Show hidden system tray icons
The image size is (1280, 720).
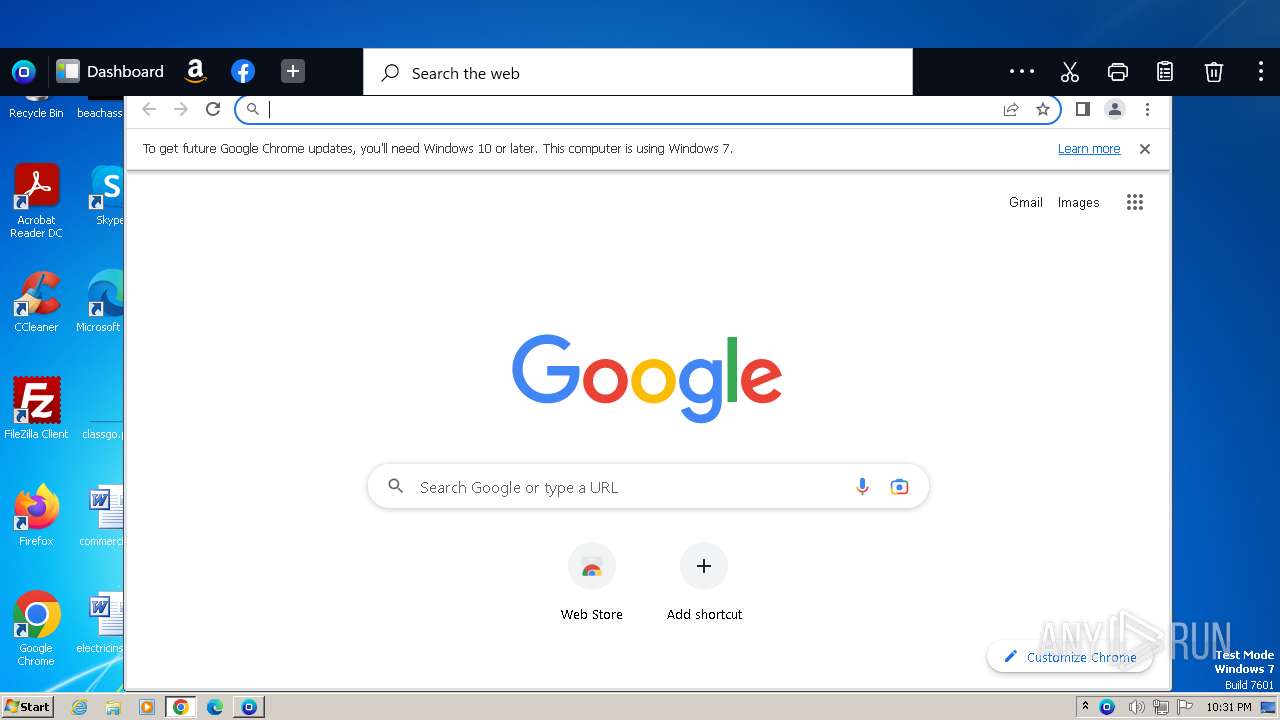point(1085,707)
